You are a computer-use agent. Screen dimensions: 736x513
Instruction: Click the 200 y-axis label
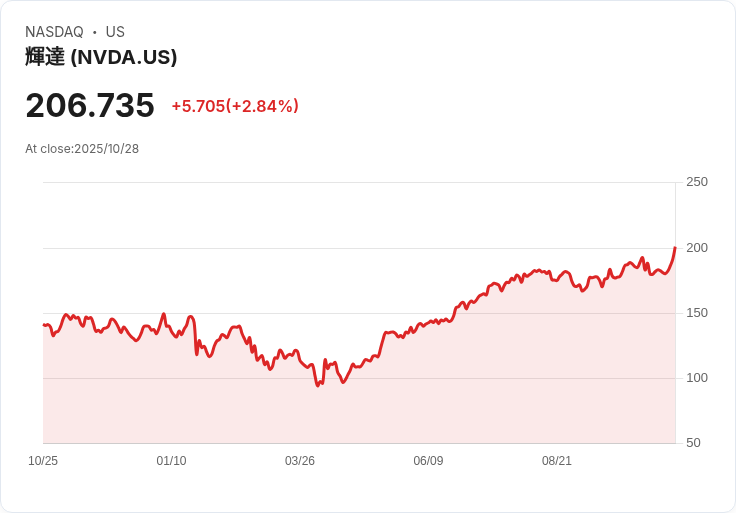click(696, 248)
